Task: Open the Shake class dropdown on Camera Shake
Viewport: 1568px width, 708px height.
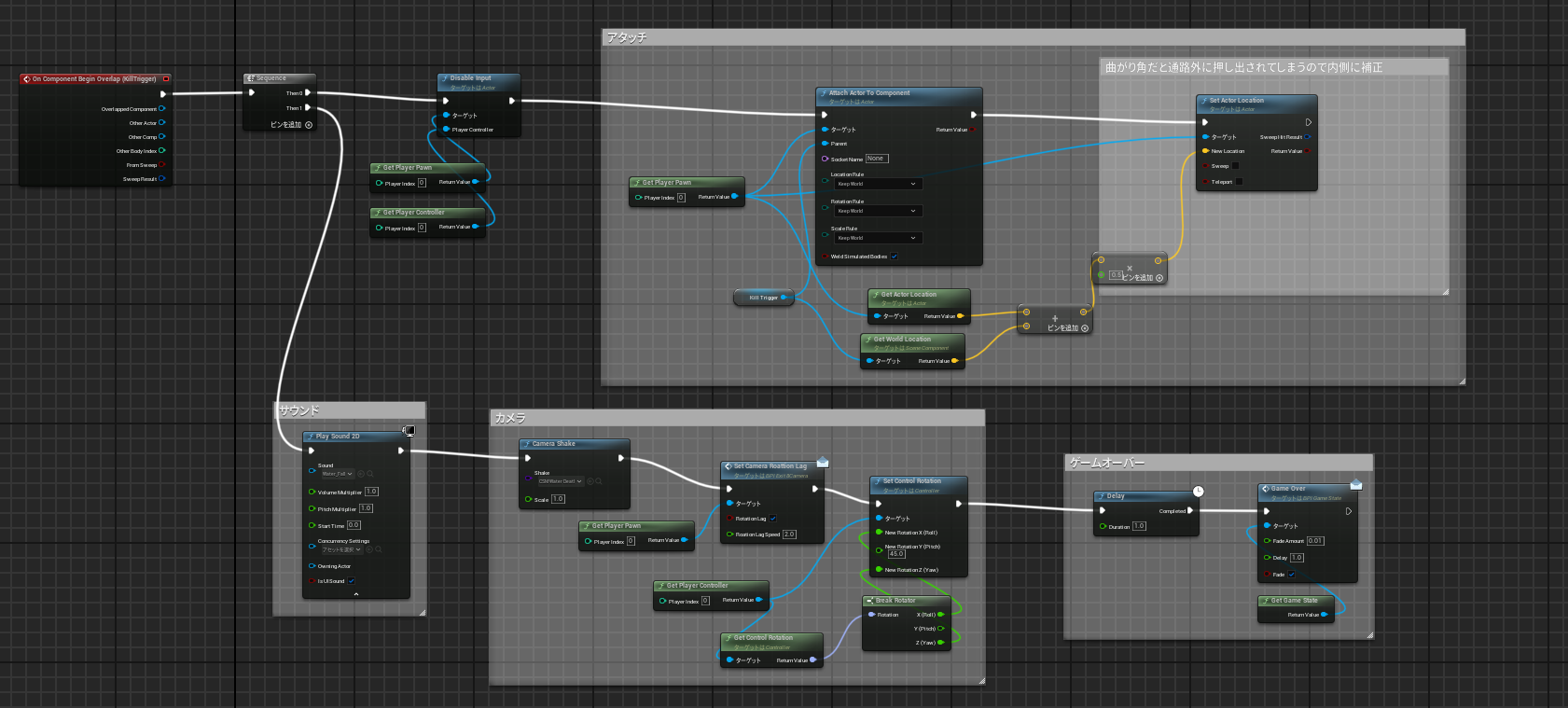Action: click(x=561, y=481)
